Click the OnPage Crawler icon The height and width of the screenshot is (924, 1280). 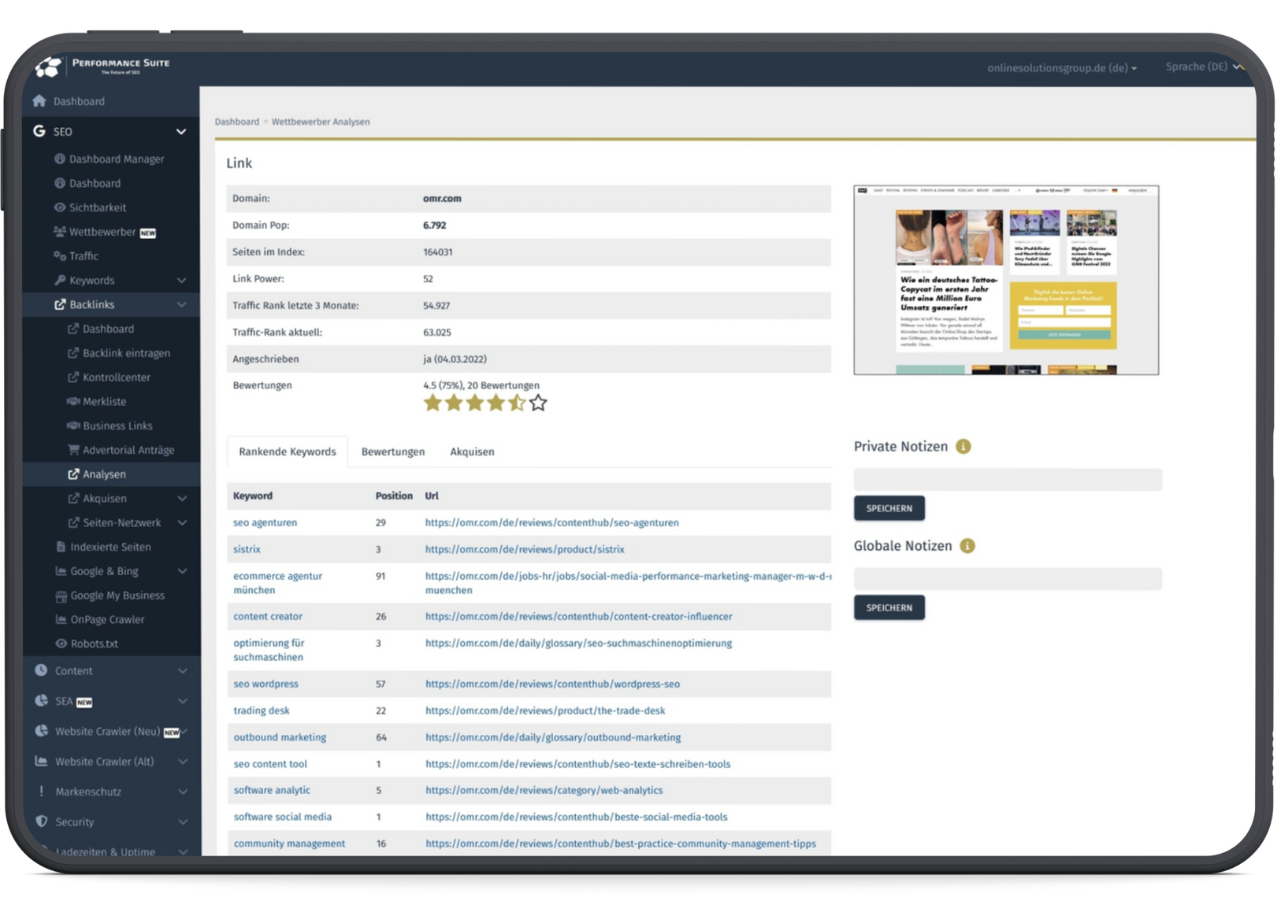61,620
